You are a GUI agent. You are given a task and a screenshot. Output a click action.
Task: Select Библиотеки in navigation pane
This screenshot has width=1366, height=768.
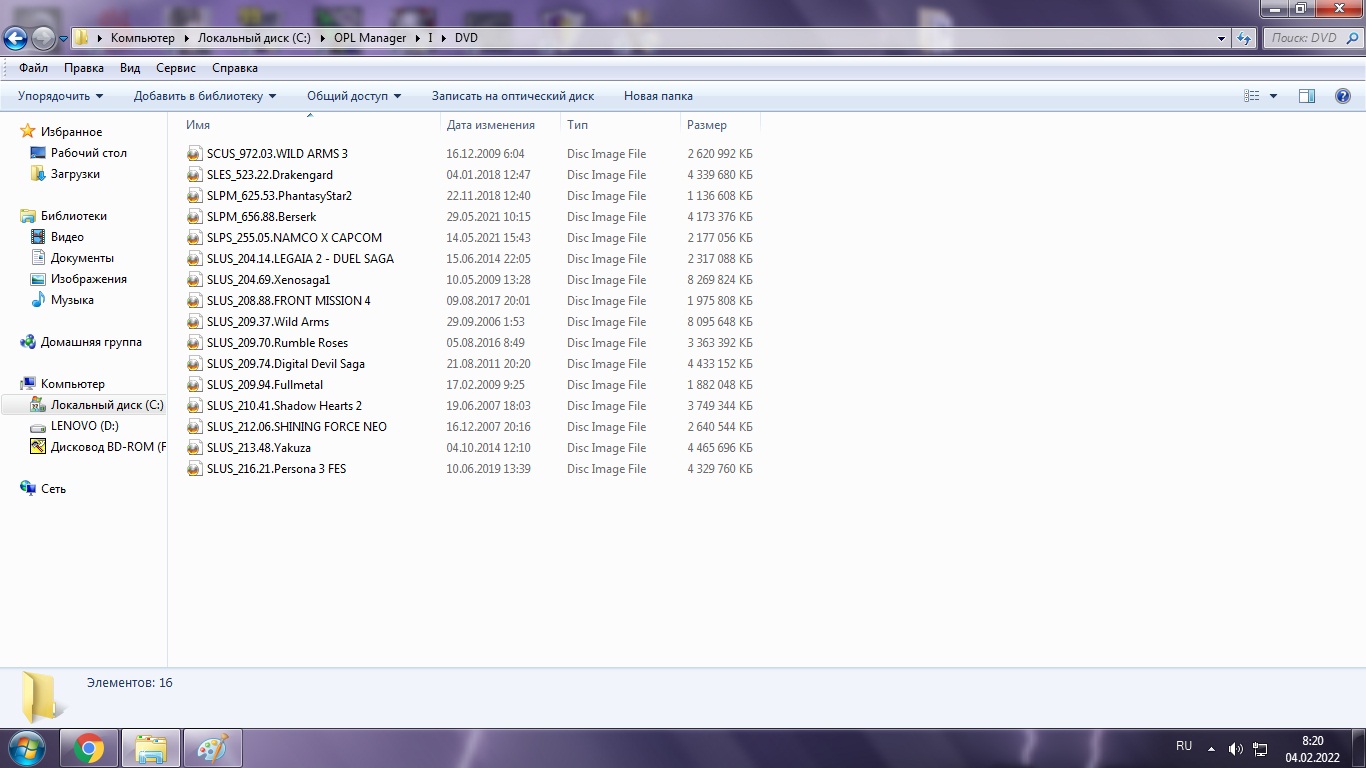pyautogui.click(x=73, y=216)
